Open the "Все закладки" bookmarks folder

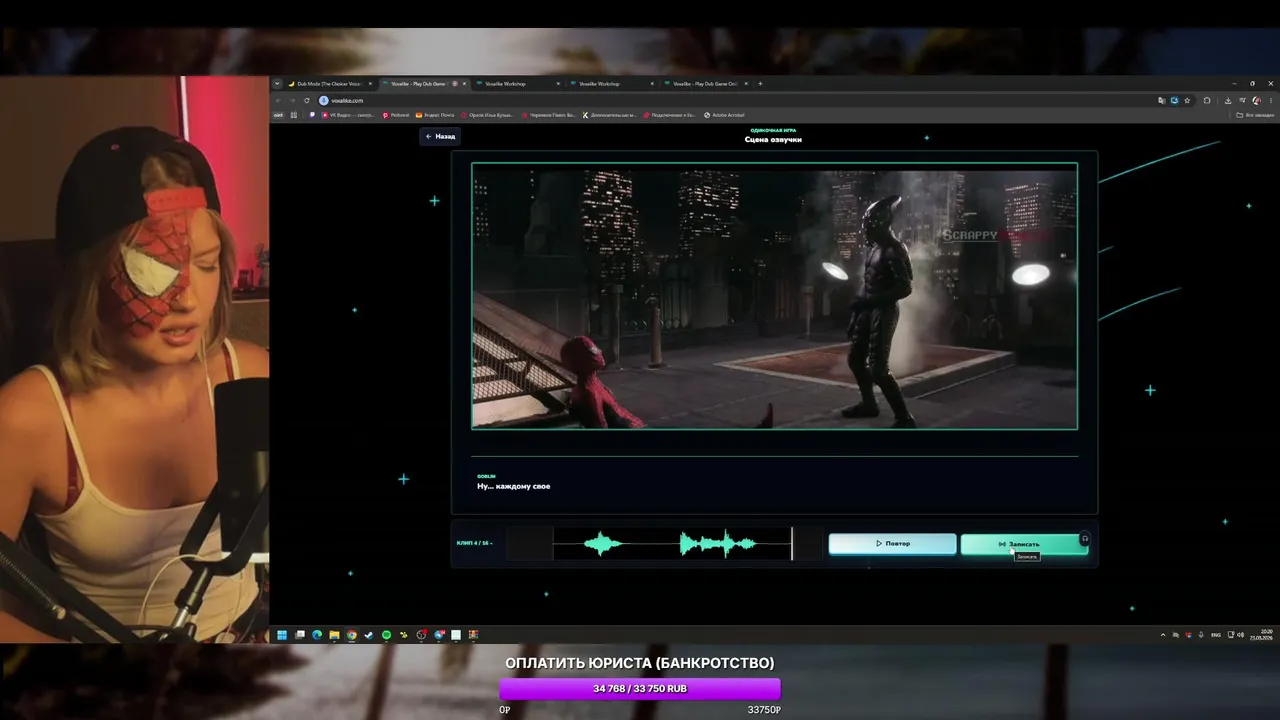click(1254, 115)
